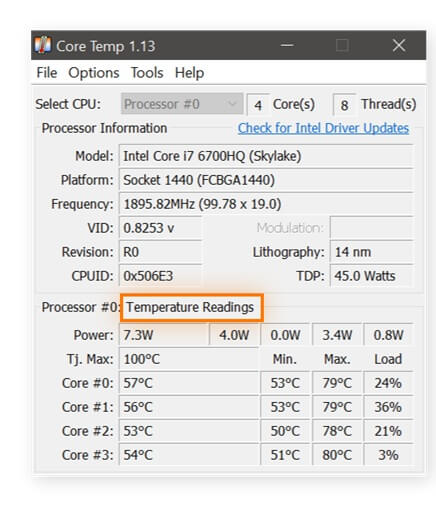
Task: Click Core #3 max temperature 80°C
Action: 337,455
